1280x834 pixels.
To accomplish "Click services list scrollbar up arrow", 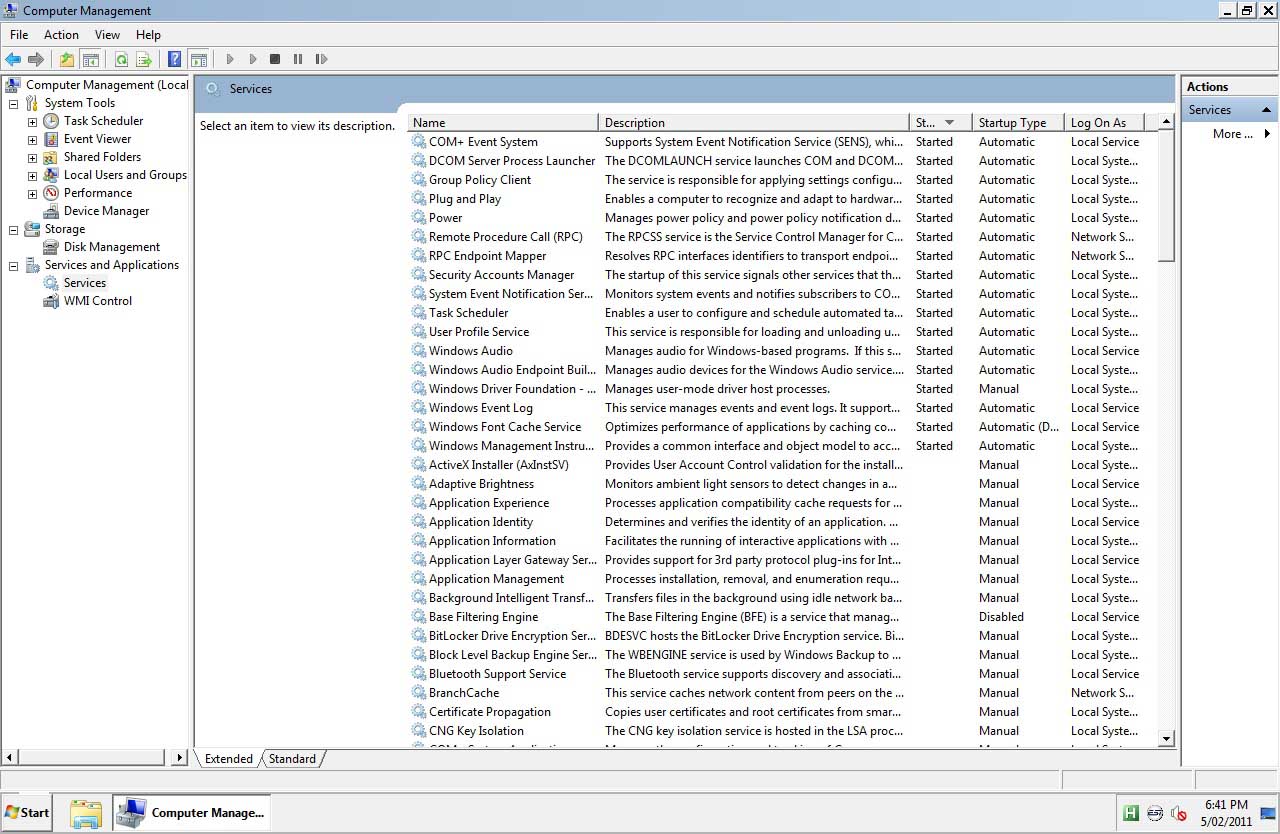I will pos(1166,122).
